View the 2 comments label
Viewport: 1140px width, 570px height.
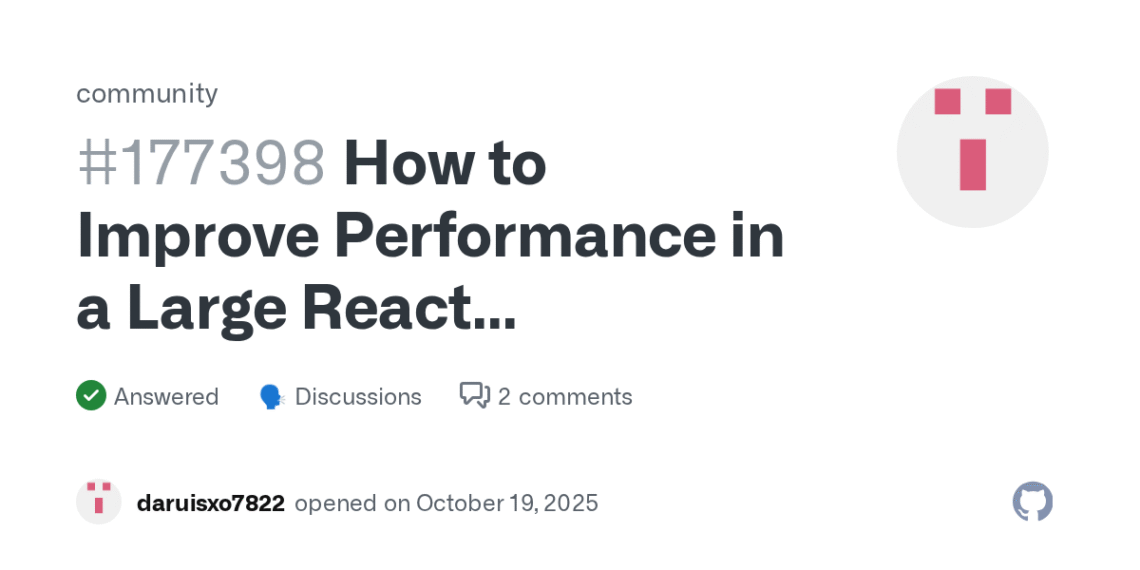pos(565,397)
